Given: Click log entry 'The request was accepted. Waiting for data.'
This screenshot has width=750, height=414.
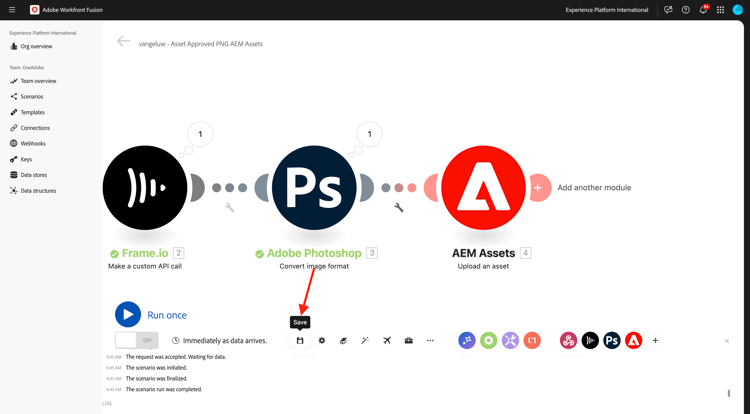Looking at the screenshot, I should (x=176, y=357).
